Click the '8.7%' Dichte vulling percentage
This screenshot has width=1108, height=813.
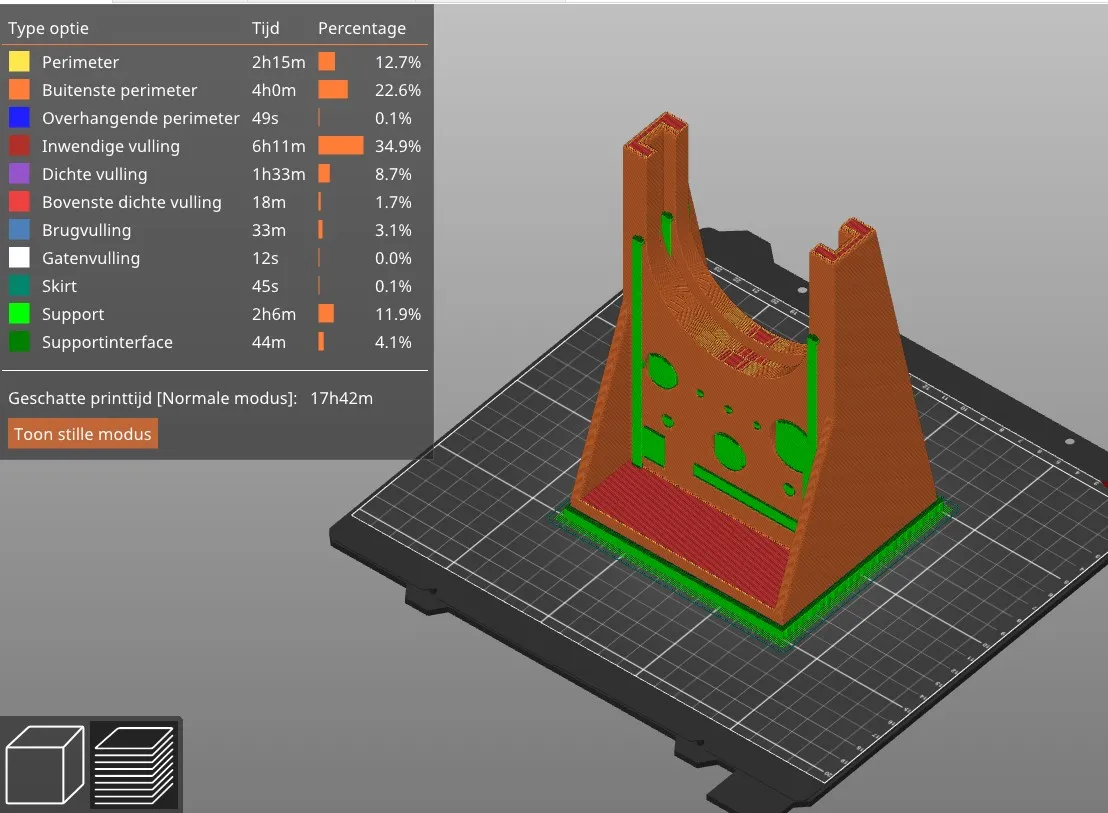393,174
